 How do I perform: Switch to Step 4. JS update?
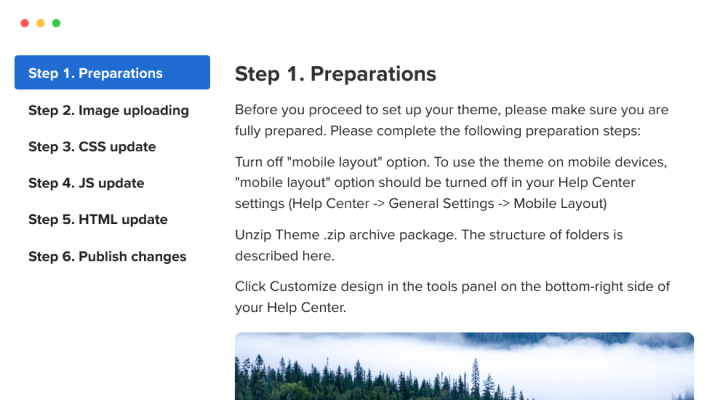(x=86, y=183)
